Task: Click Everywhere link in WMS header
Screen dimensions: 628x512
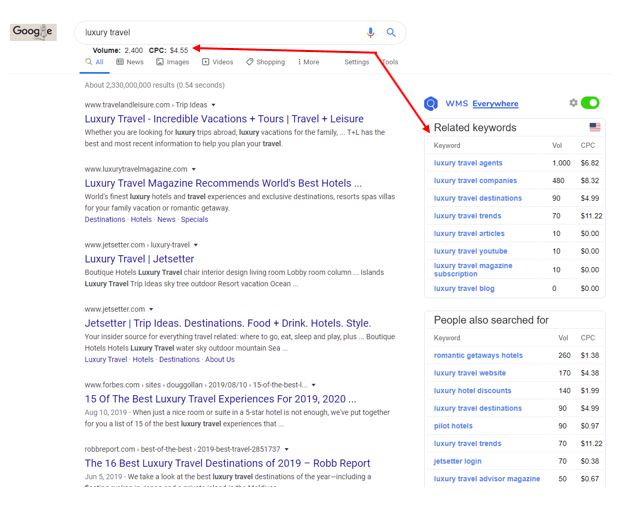Action: pos(495,104)
